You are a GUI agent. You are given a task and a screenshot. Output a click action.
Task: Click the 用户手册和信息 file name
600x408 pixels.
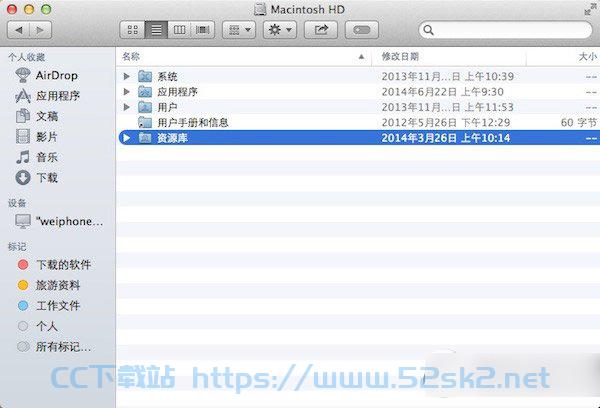click(x=193, y=122)
